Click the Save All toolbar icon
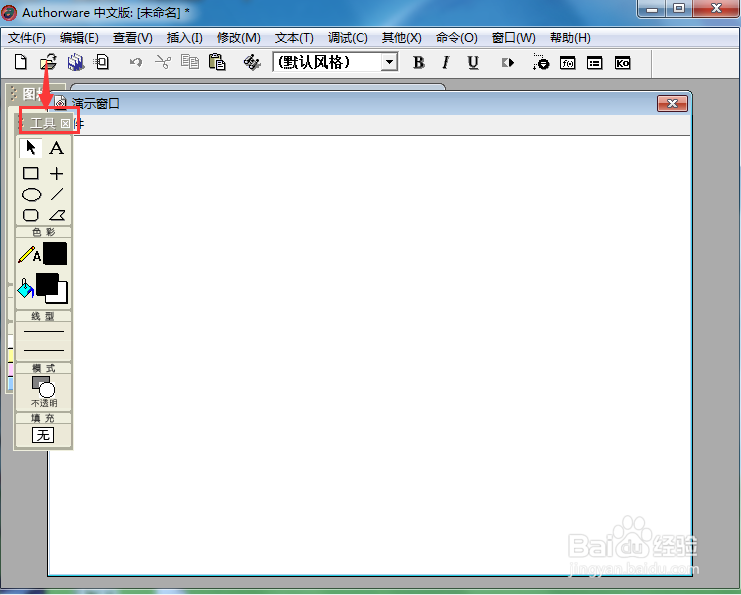This screenshot has height=595, width=741. click(x=76, y=62)
